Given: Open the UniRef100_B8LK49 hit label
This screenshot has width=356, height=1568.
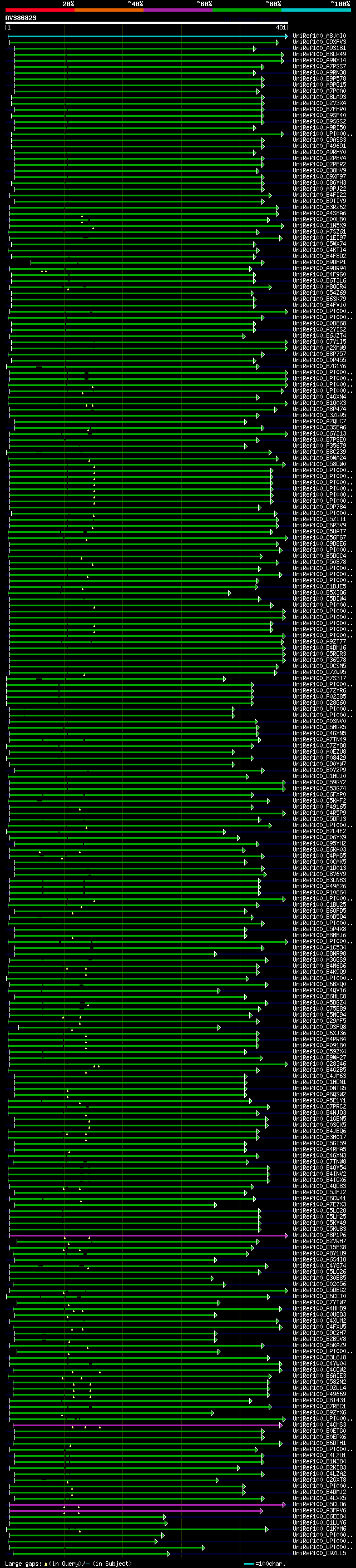Looking at the screenshot, I should coord(319,54).
